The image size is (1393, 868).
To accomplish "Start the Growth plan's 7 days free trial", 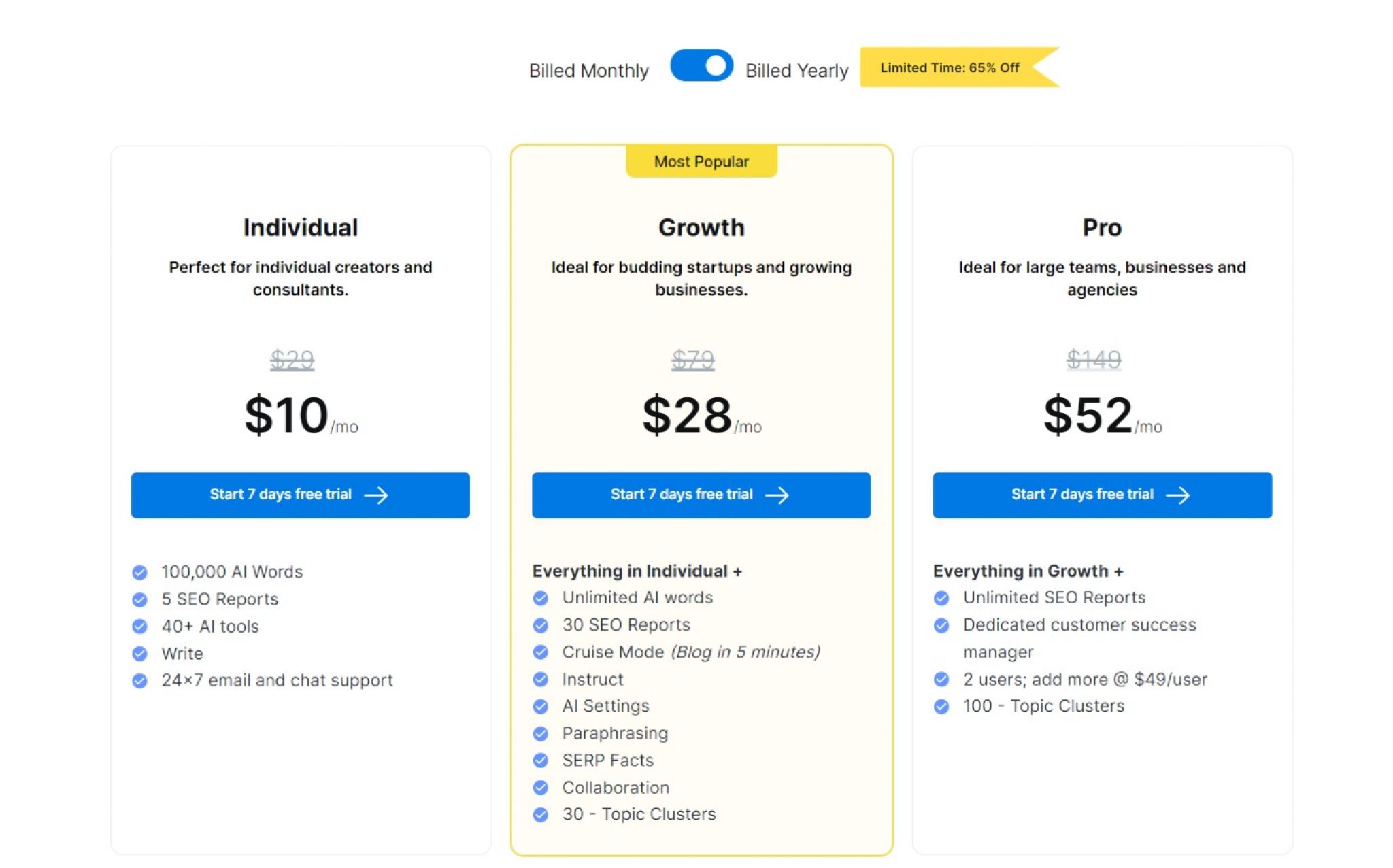I will point(701,495).
